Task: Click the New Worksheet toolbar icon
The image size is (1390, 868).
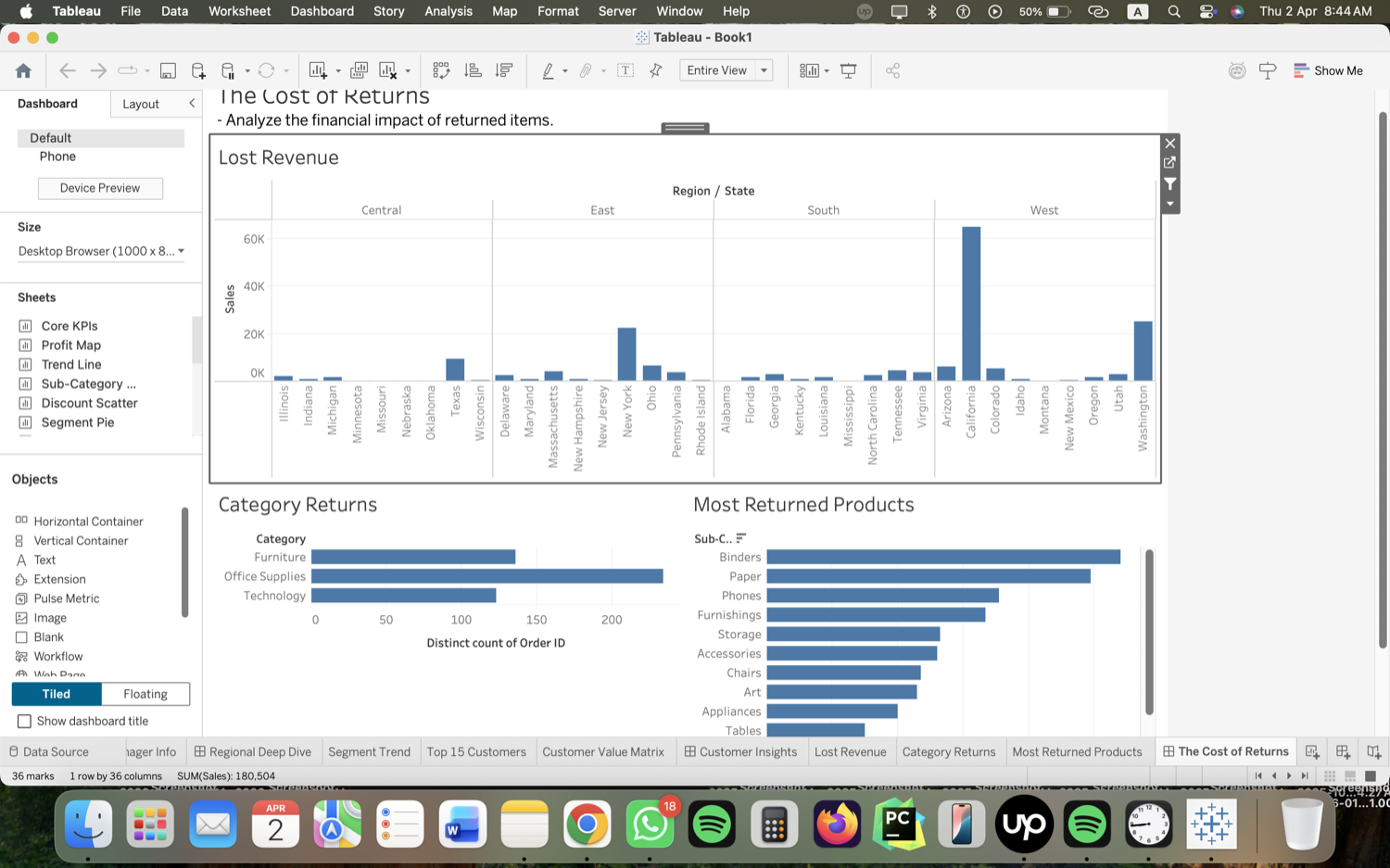Action: coord(318,70)
